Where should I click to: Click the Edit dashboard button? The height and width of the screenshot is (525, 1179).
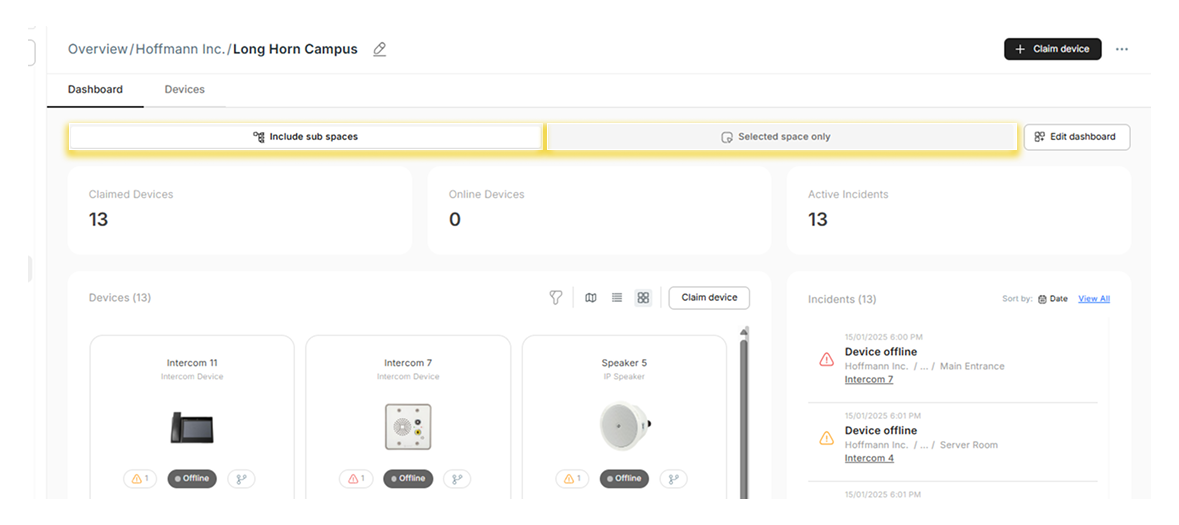click(1077, 137)
